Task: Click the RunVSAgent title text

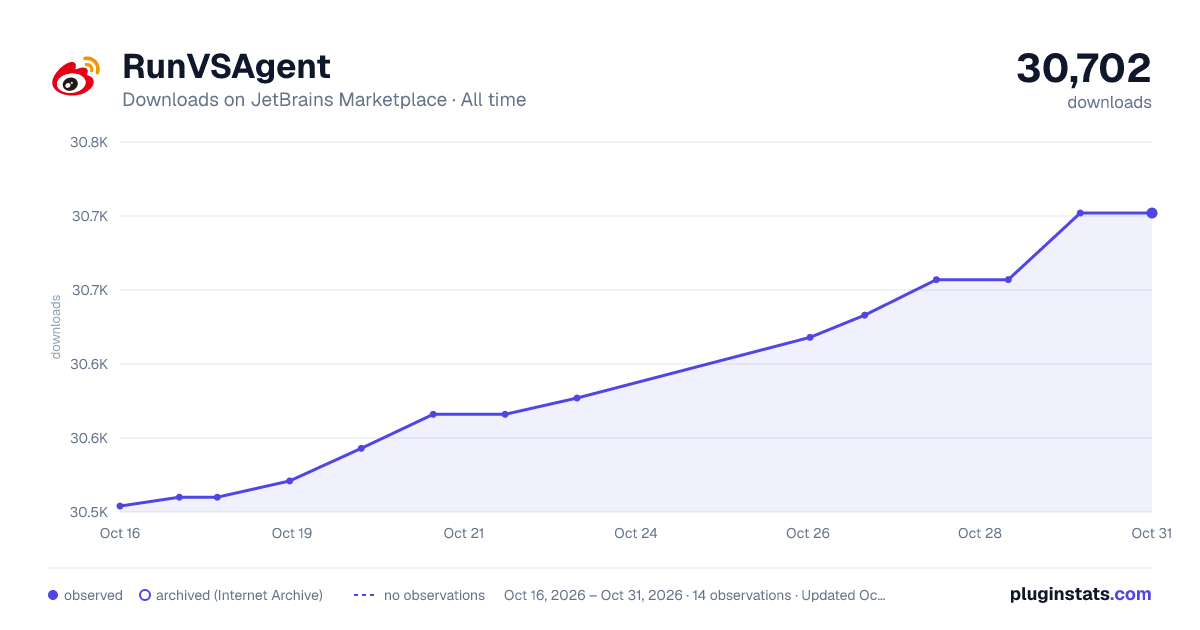Action: click(x=226, y=67)
